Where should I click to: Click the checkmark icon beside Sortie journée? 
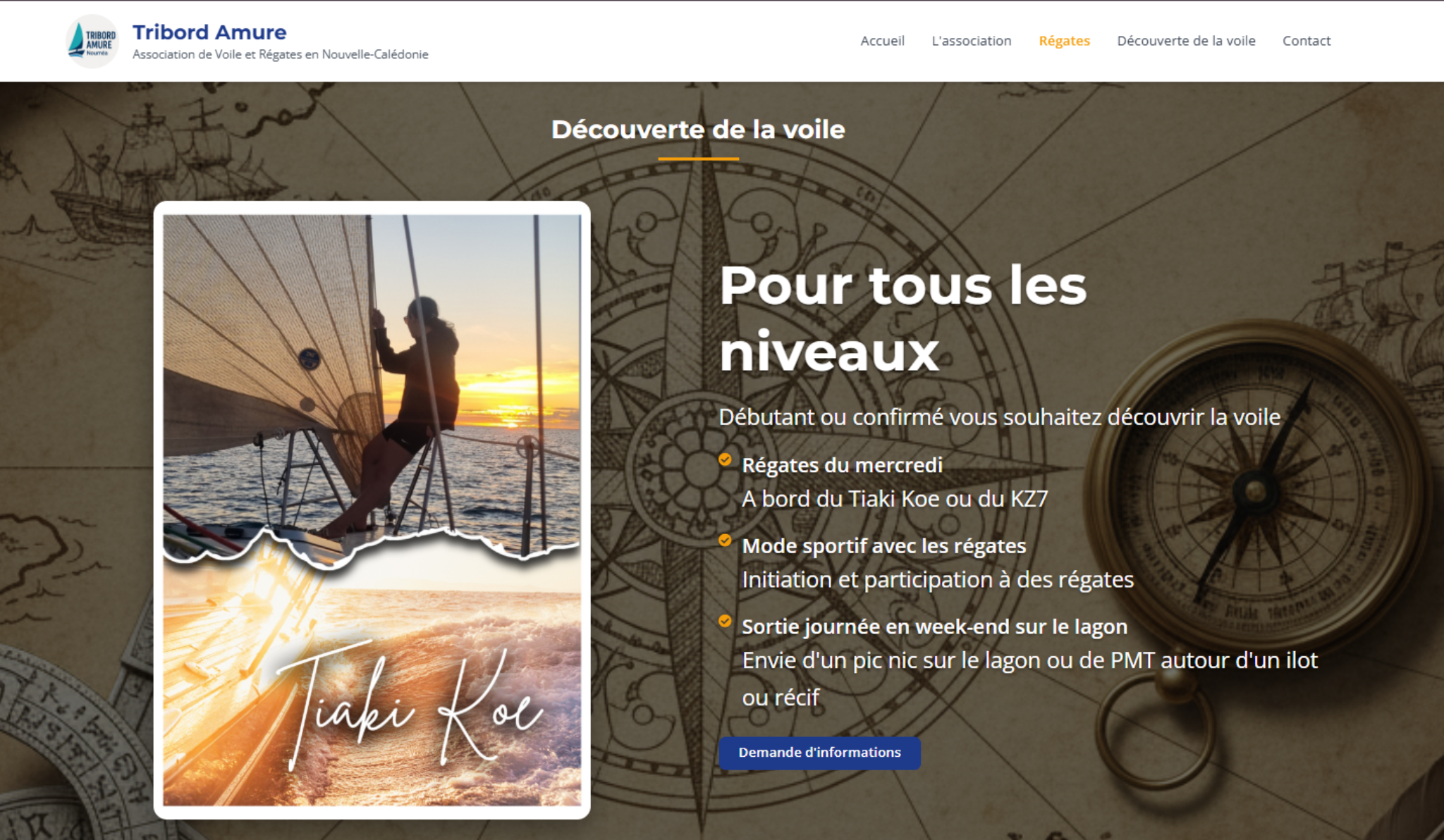pos(725,621)
